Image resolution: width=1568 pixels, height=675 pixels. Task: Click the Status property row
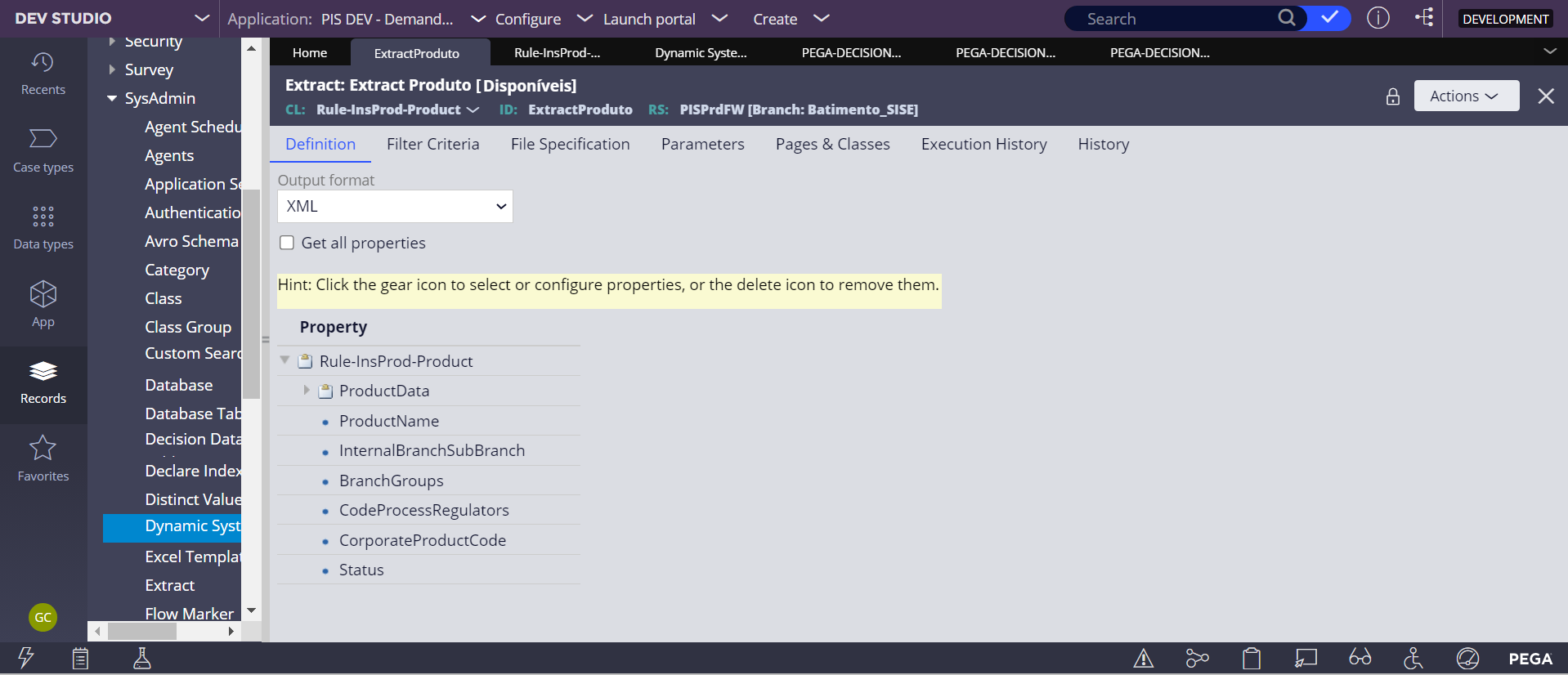tap(428, 570)
